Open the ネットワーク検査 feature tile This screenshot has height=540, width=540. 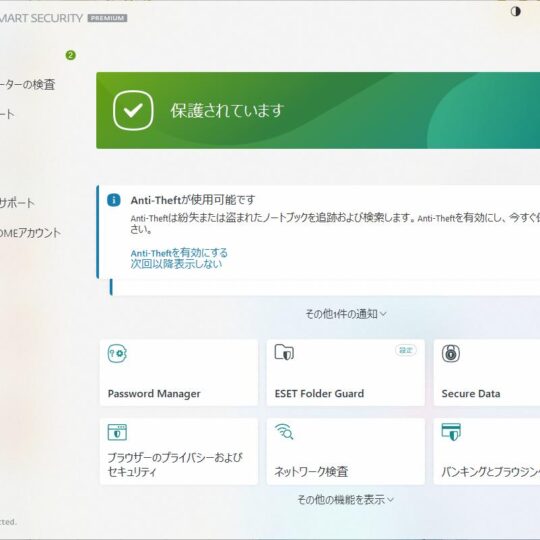[345, 451]
